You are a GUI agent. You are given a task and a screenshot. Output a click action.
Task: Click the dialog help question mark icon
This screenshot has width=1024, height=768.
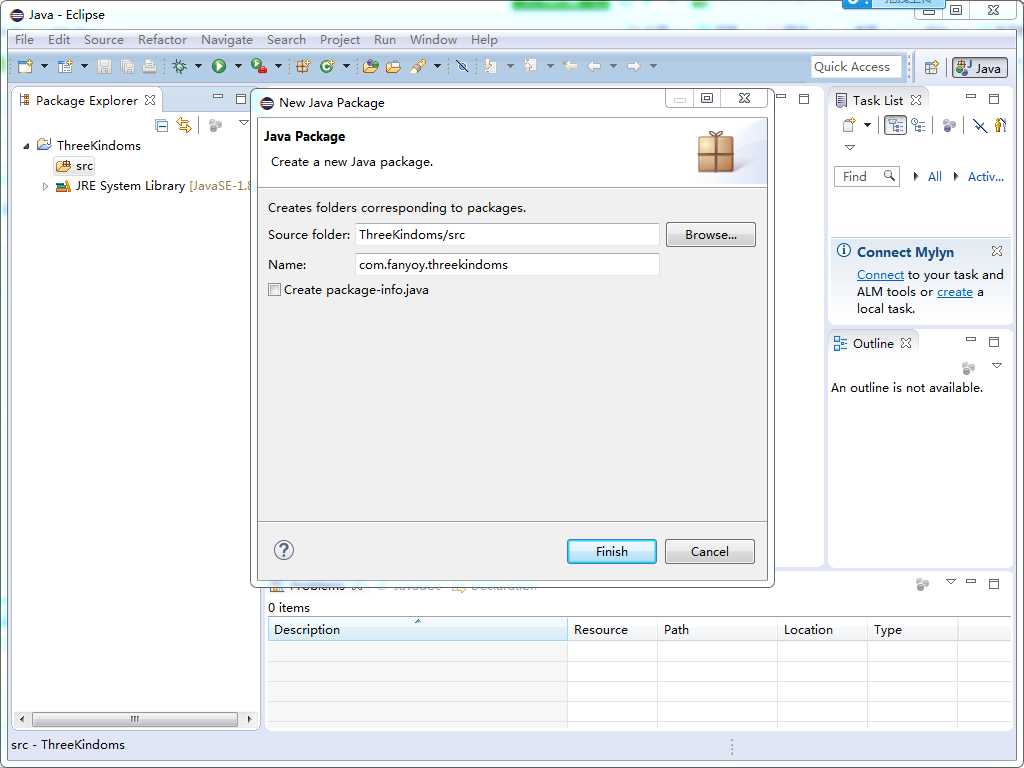[x=283, y=550]
